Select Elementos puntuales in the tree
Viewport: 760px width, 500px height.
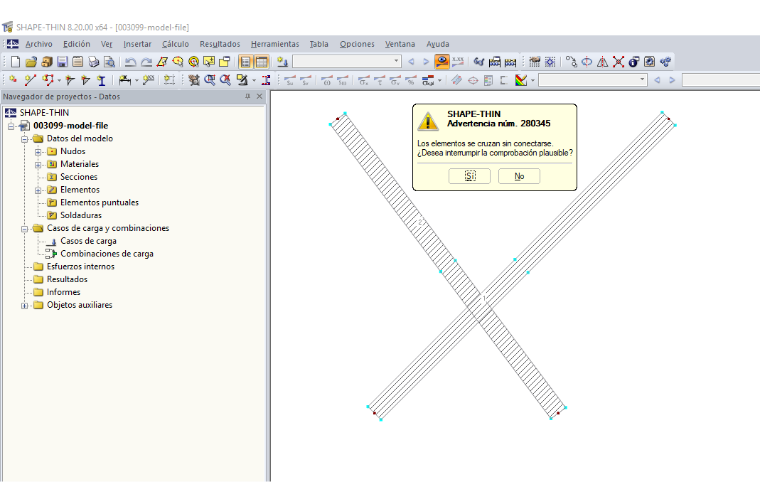(x=99, y=203)
